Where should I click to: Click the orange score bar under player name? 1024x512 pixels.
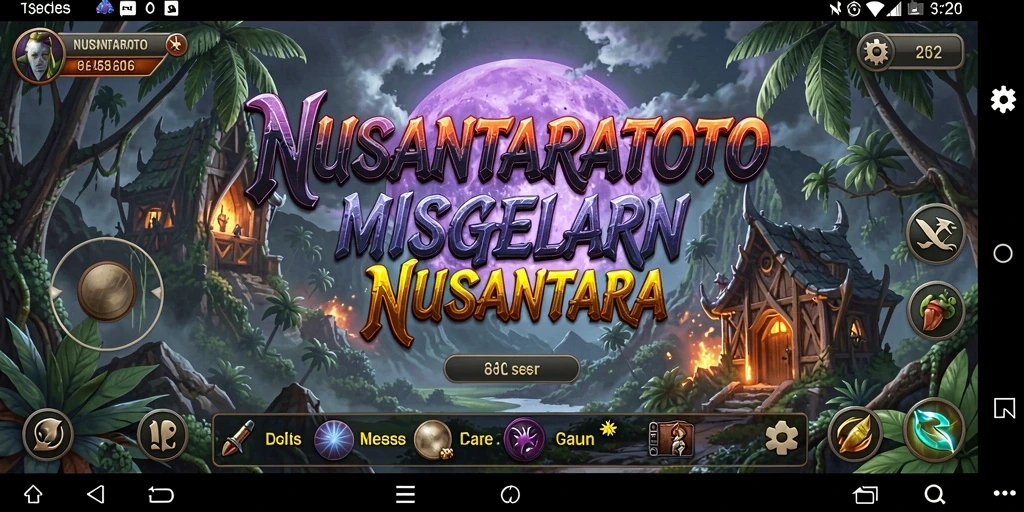coord(111,65)
